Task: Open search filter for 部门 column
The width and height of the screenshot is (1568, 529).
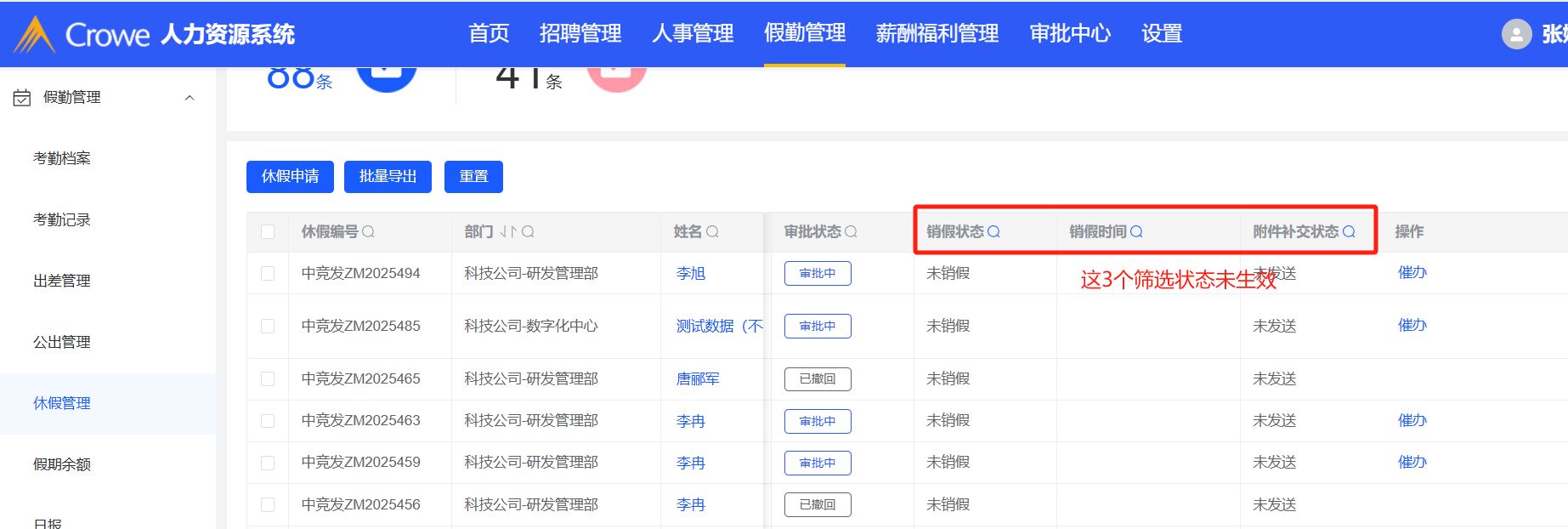Action: (x=528, y=231)
